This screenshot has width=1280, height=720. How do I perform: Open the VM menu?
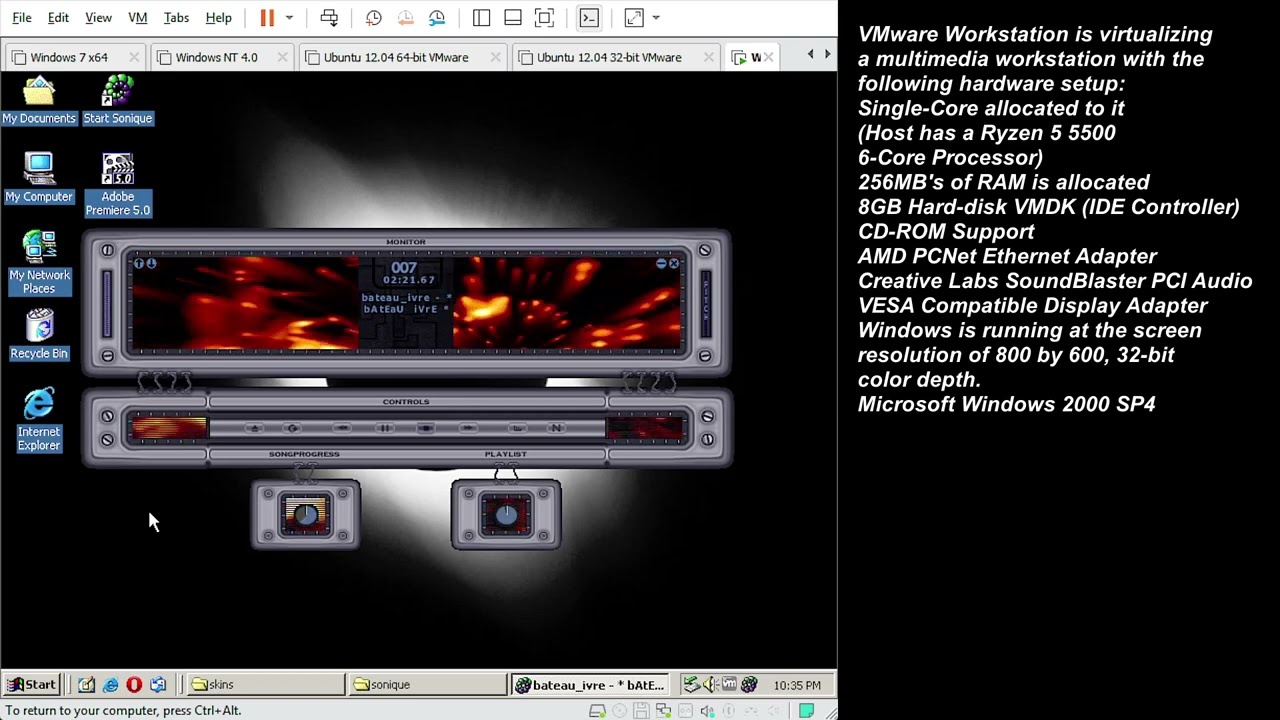[x=138, y=18]
